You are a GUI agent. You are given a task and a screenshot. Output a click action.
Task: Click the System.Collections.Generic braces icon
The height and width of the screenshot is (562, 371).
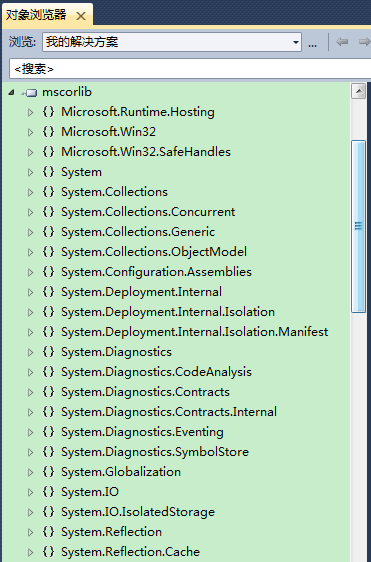(48, 232)
